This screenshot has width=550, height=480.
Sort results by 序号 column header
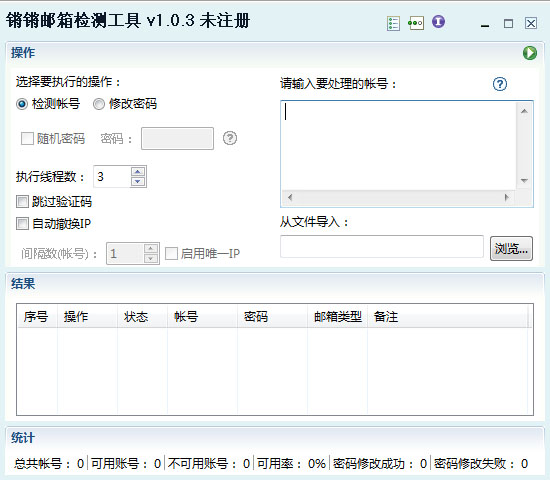tap(38, 316)
